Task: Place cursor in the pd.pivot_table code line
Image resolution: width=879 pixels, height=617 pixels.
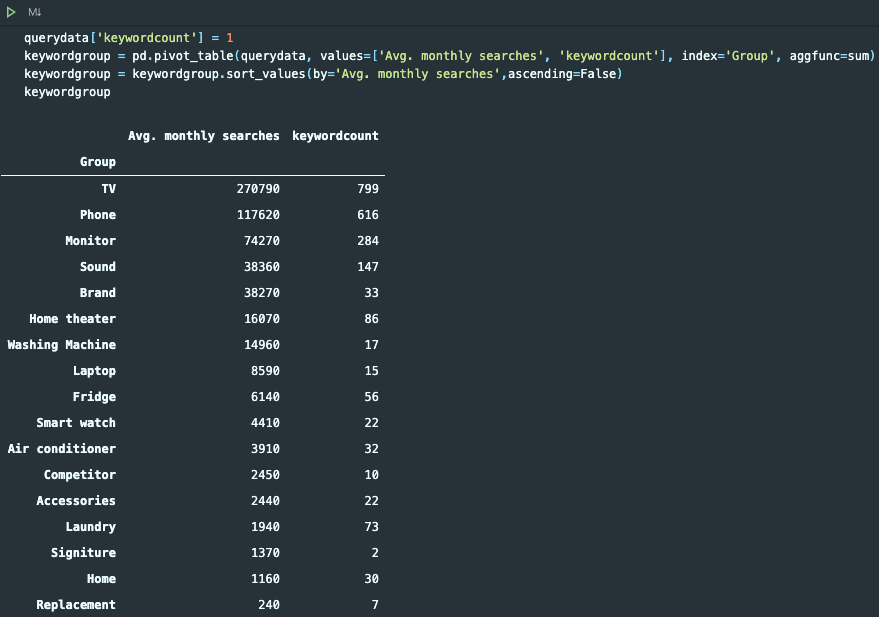Action: click(x=449, y=56)
